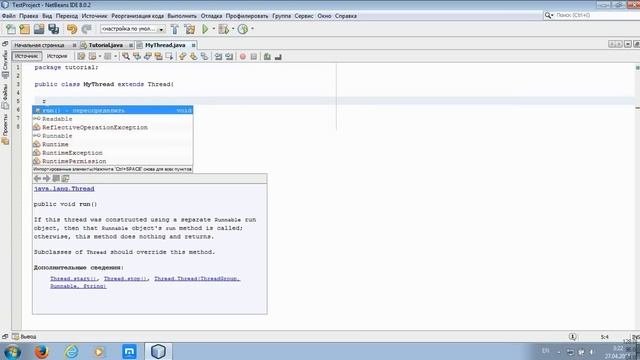Open the Отладка menu

click(x=211, y=16)
